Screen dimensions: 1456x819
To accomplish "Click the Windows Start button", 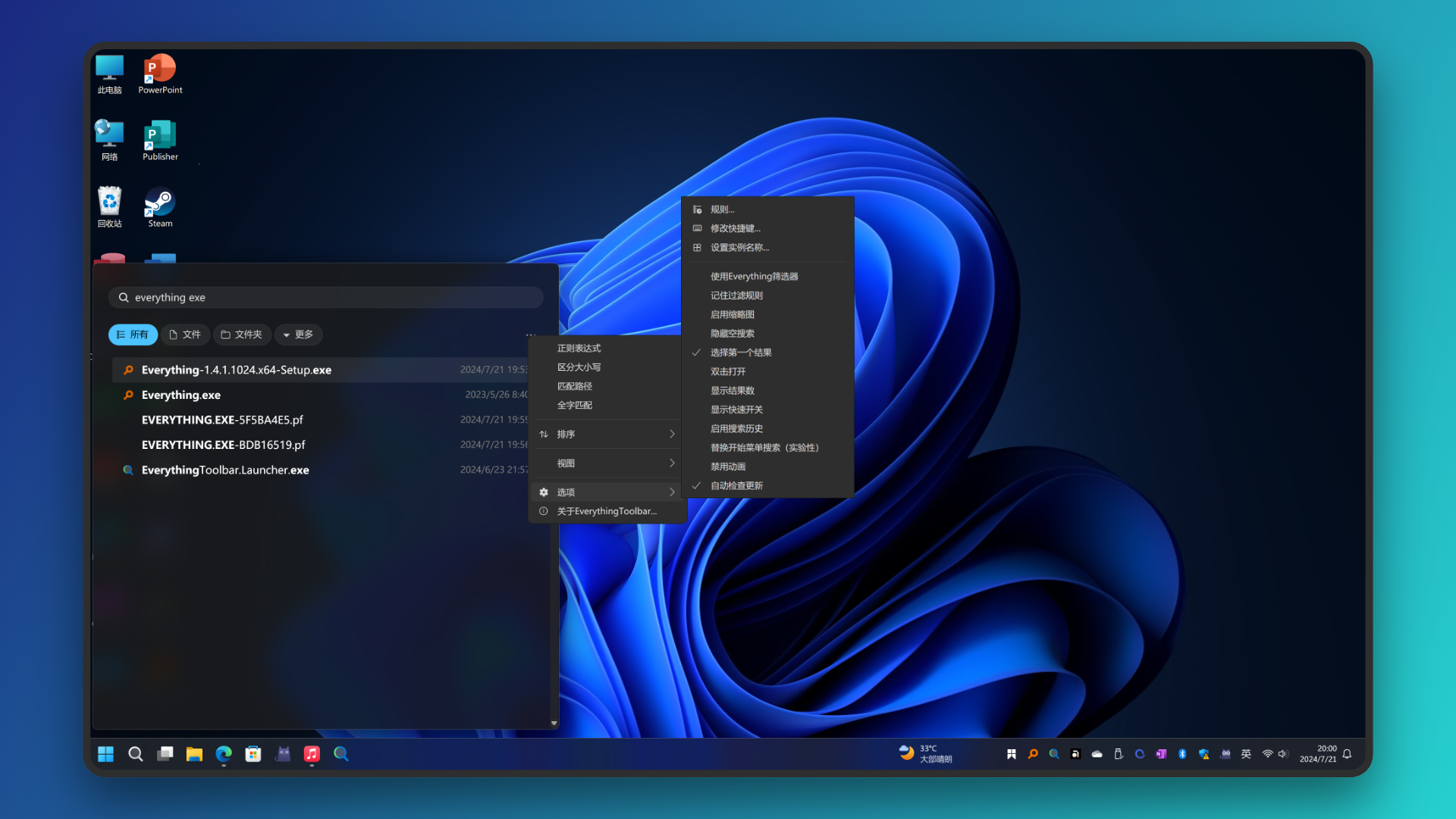I will tap(105, 754).
